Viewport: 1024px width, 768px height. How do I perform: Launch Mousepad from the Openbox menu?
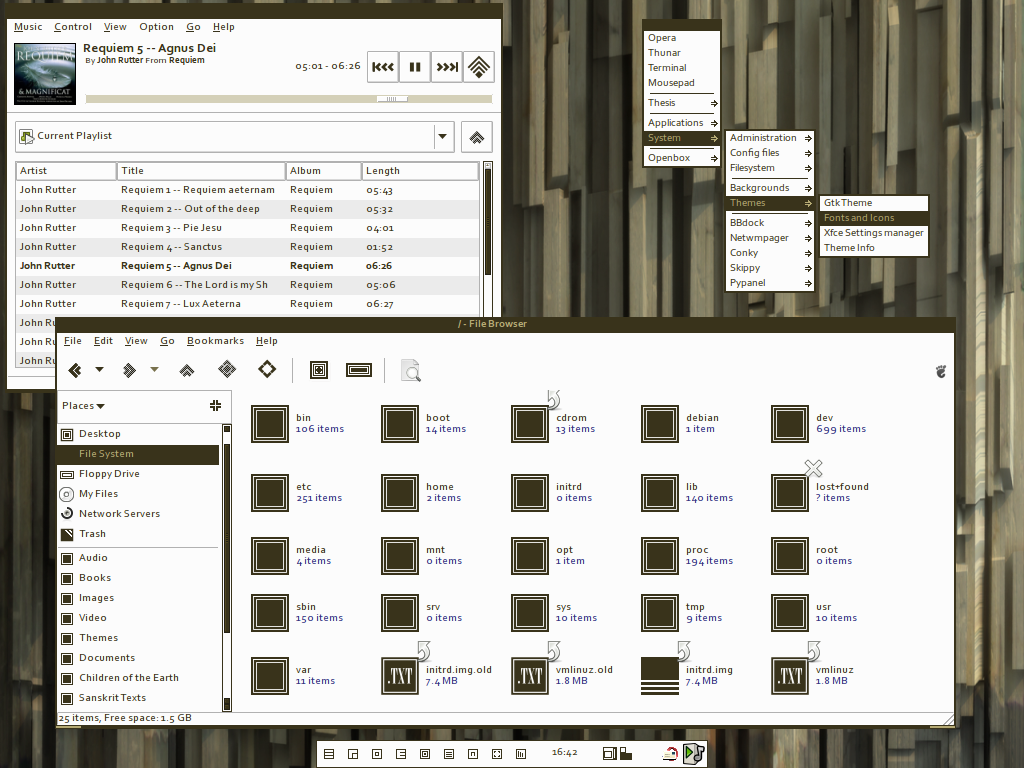tap(682, 83)
